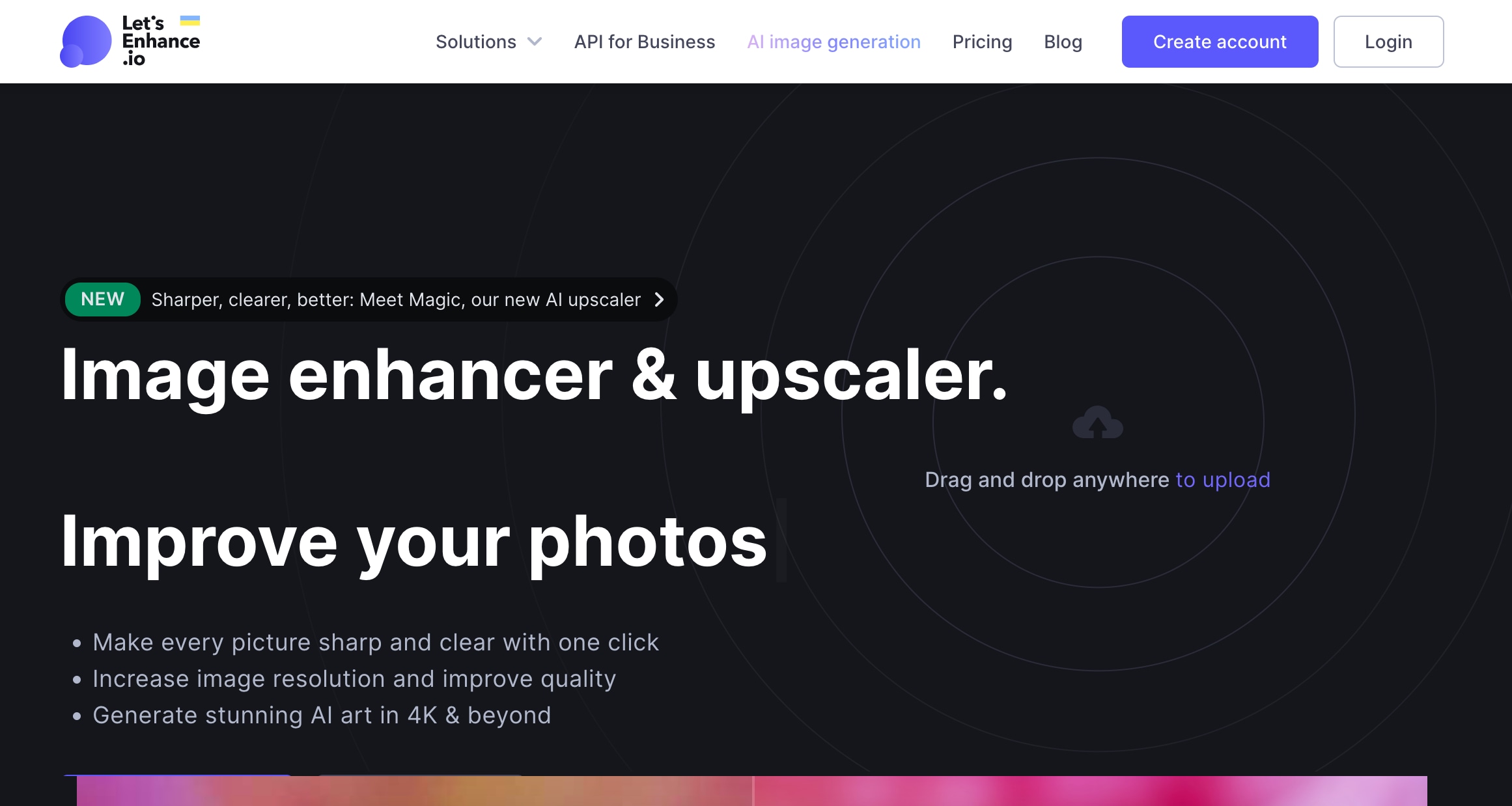
Task: Click the Blog navigation tab
Action: pyautogui.click(x=1063, y=41)
